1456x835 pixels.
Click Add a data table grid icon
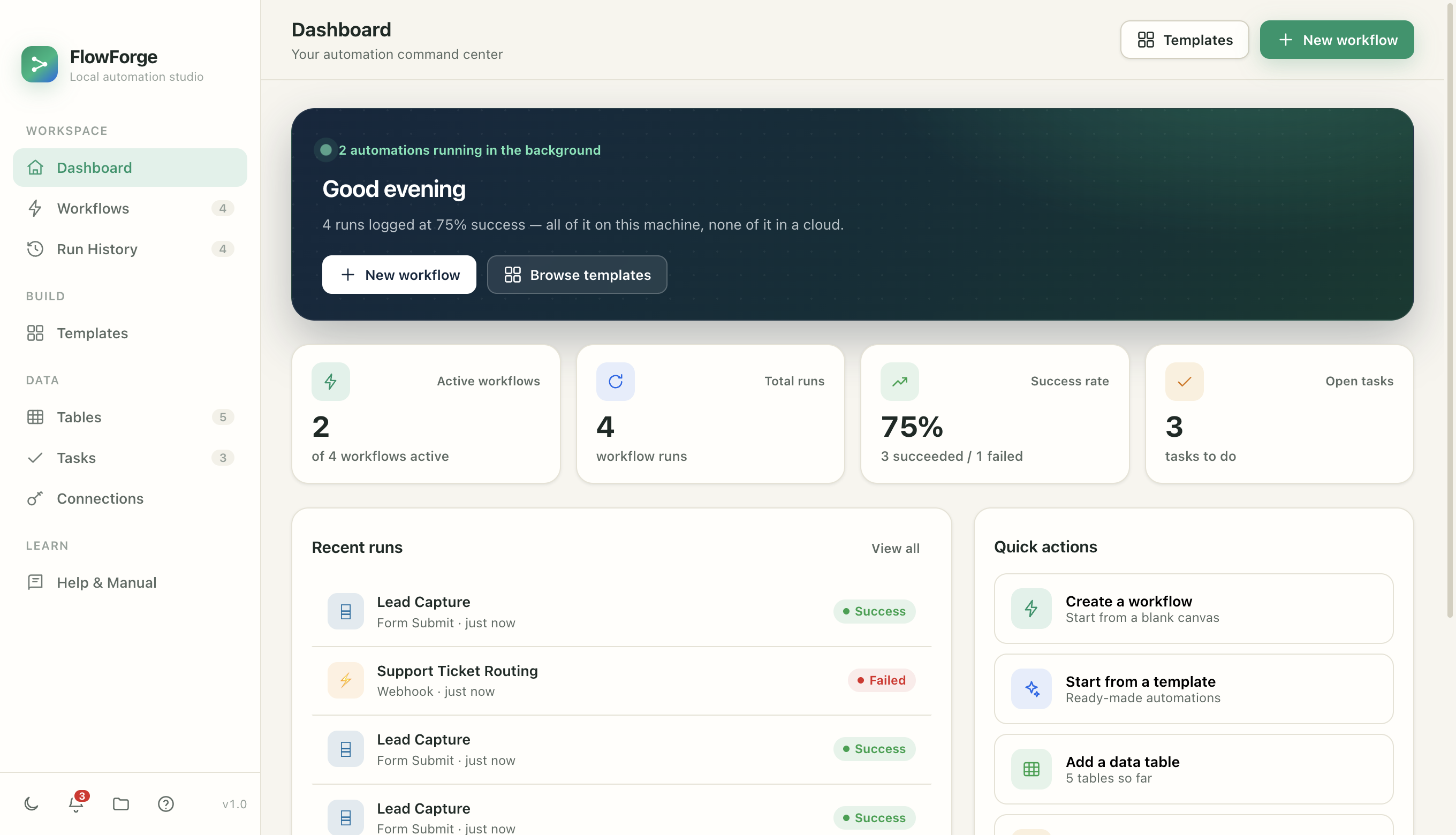click(1032, 770)
